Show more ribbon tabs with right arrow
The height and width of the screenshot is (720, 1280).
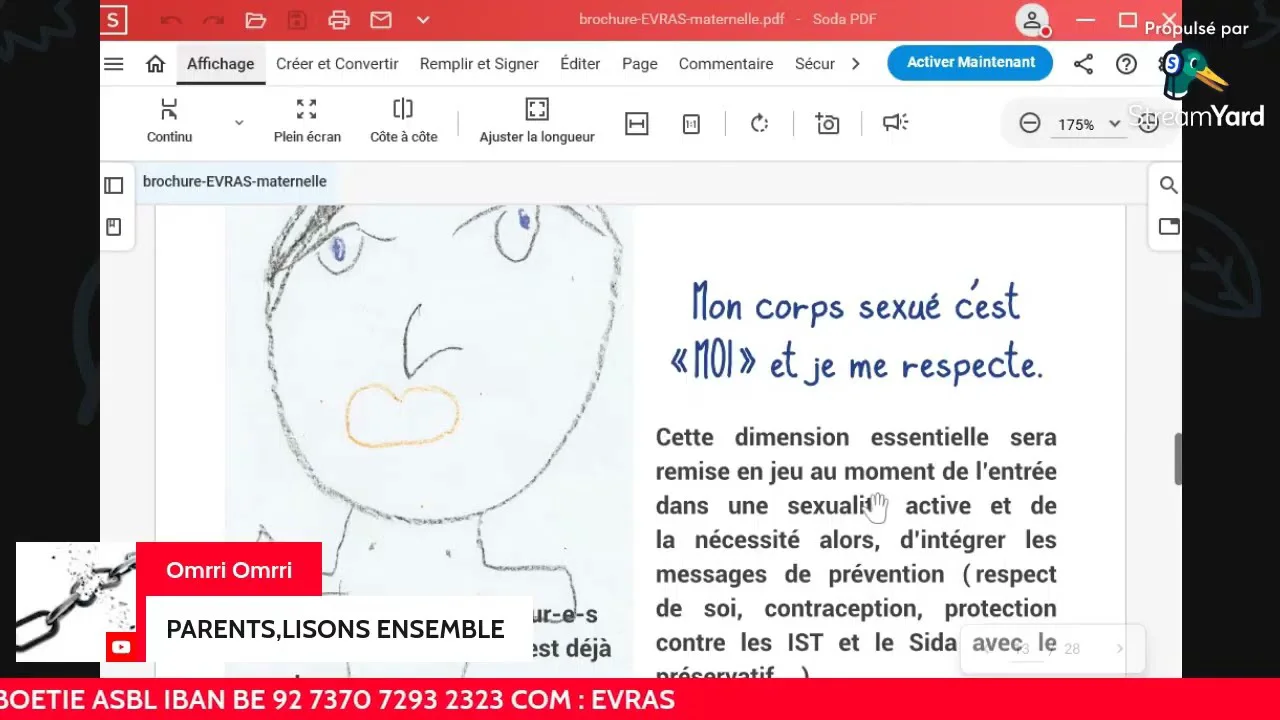pyautogui.click(x=855, y=64)
